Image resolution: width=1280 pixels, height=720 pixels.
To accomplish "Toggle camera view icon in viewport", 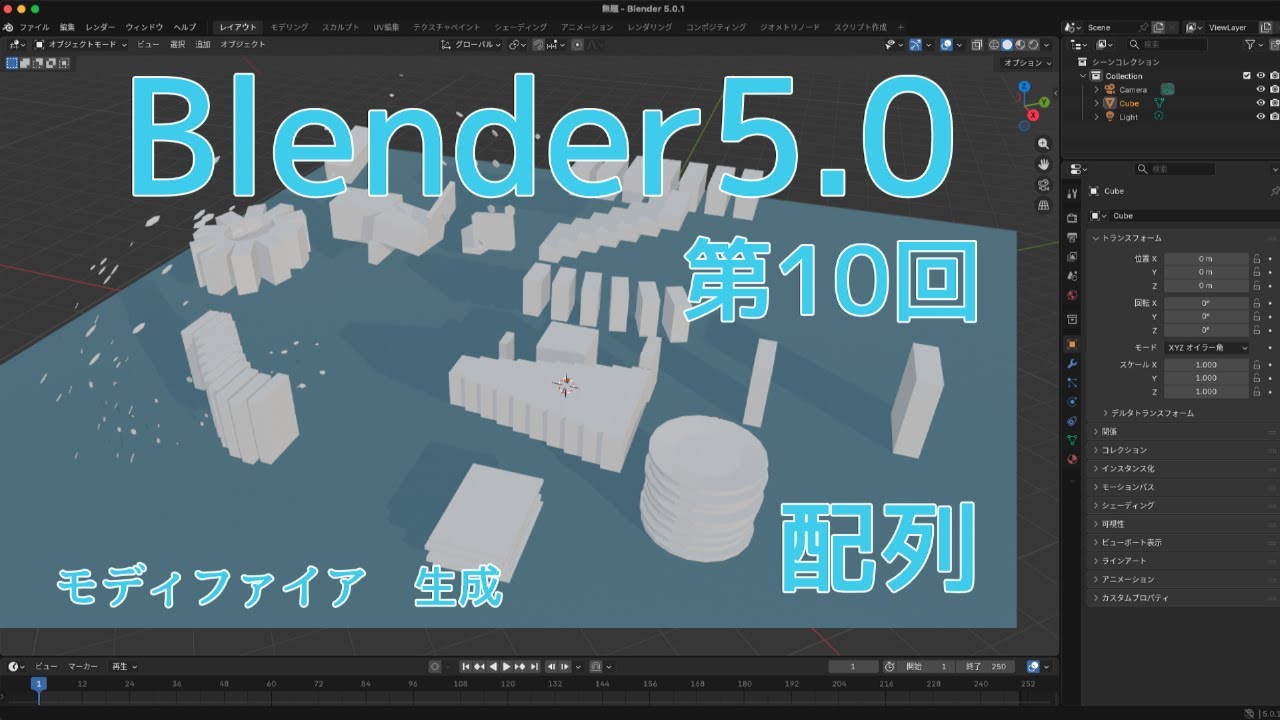I will click(1044, 185).
